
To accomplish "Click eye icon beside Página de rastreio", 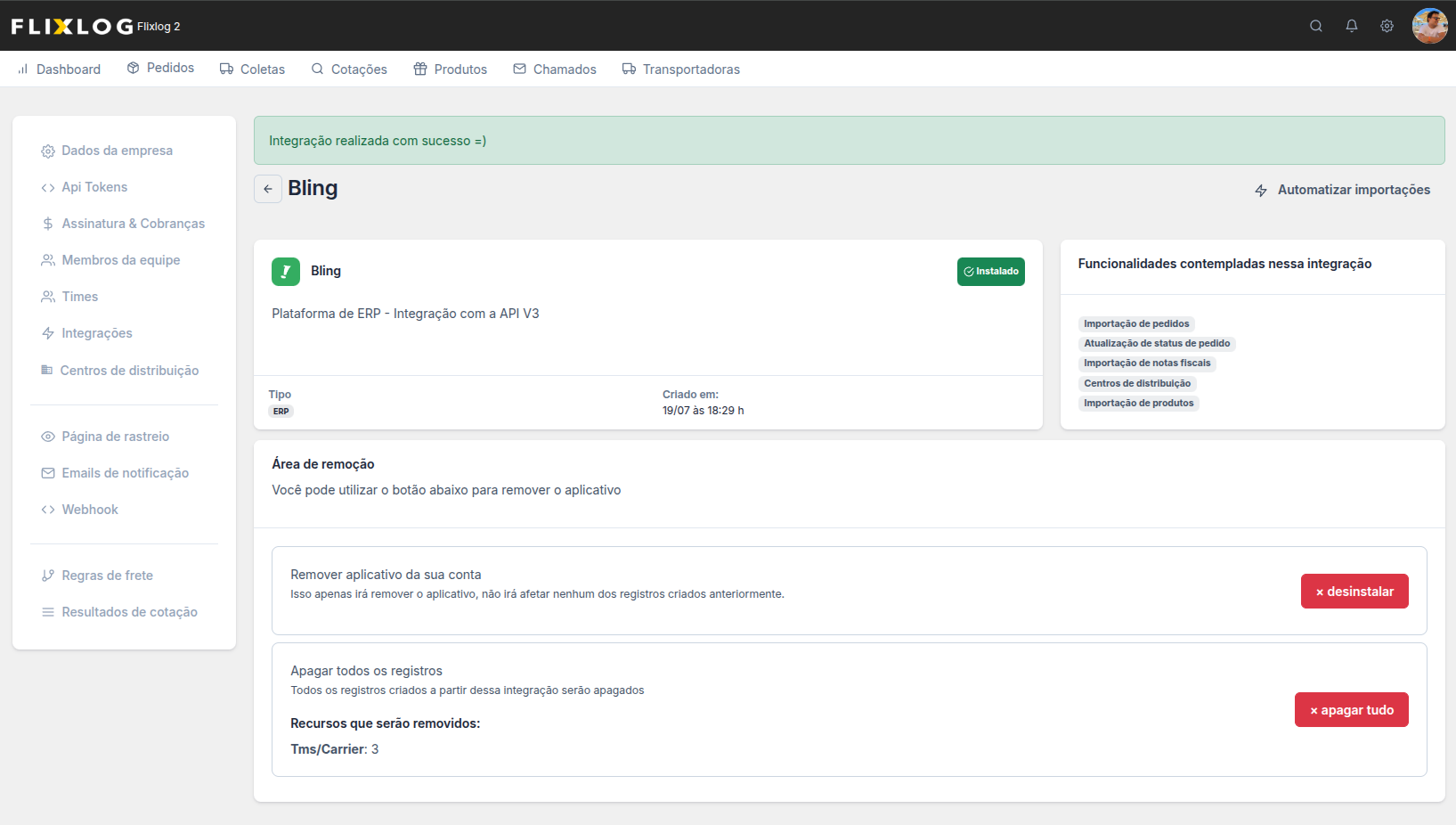I will point(48,437).
